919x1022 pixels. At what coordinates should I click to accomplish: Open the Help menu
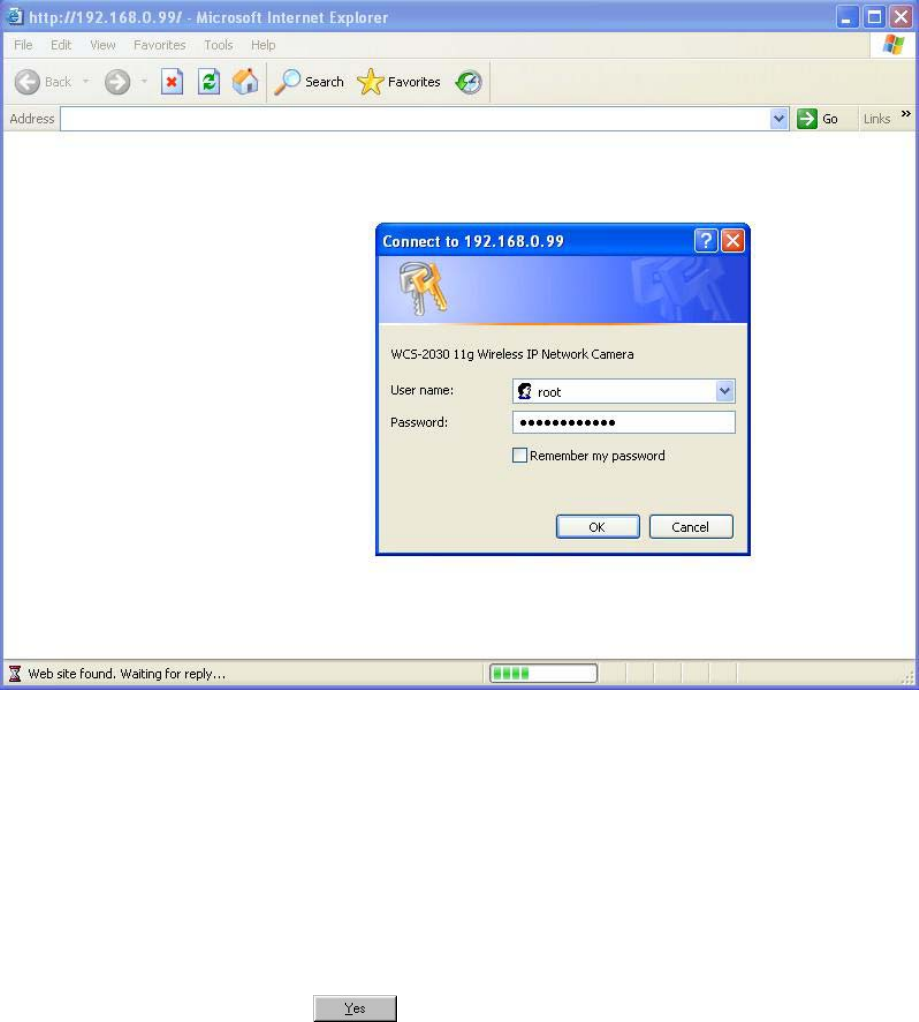(263, 45)
